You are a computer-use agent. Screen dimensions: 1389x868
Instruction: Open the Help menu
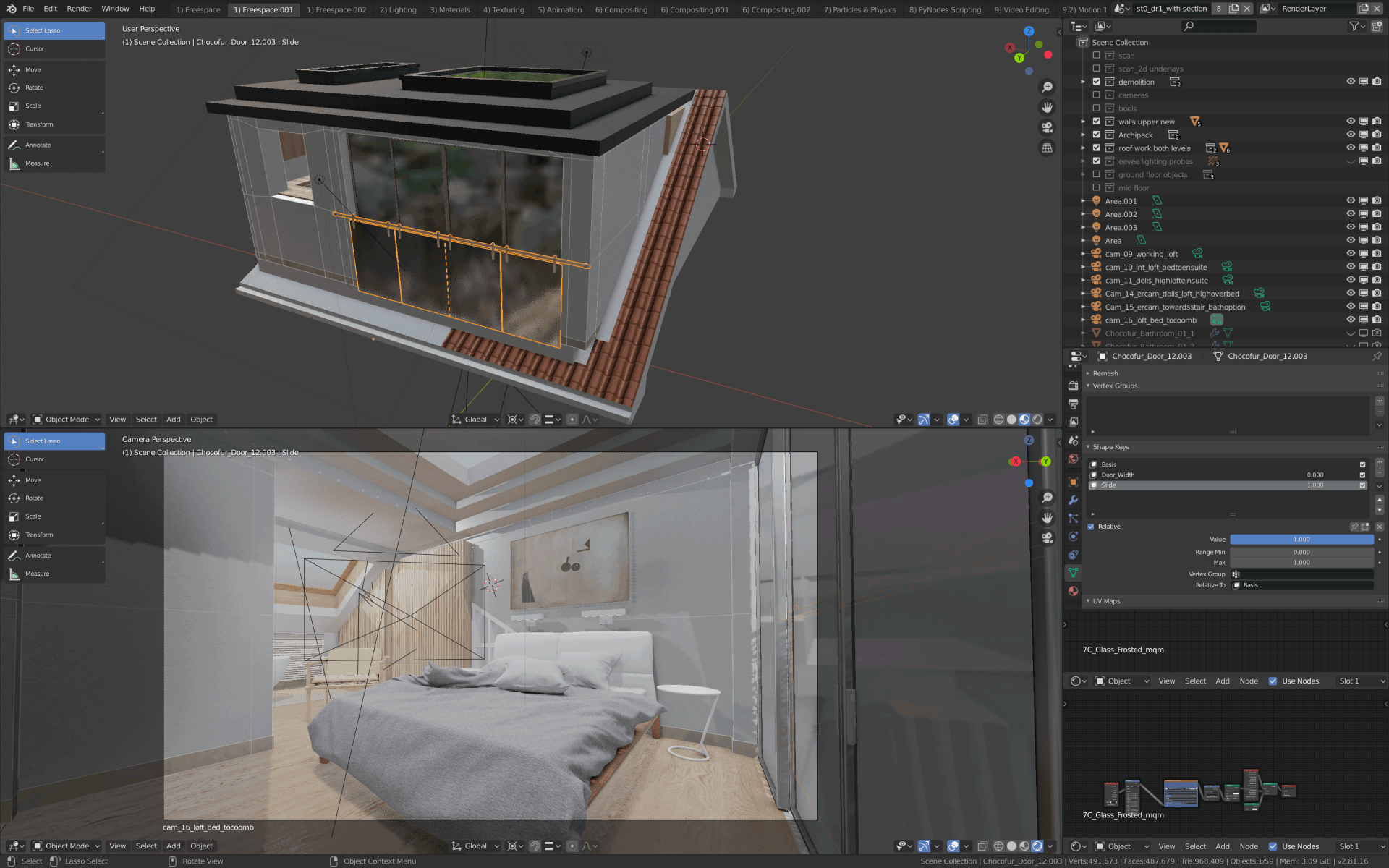(147, 9)
